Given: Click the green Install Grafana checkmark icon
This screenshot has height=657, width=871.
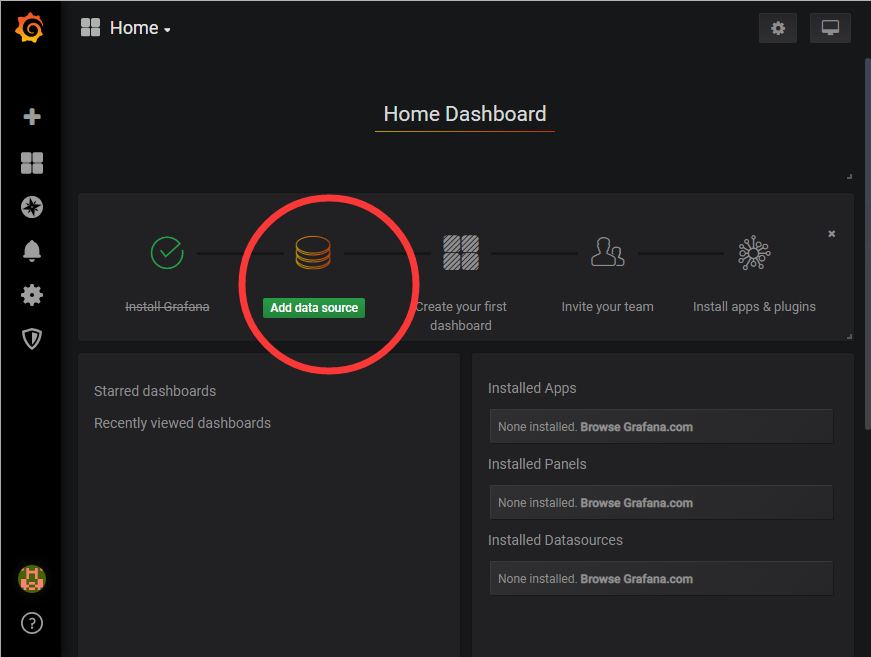Looking at the screenshot, I should pos(167,253).
